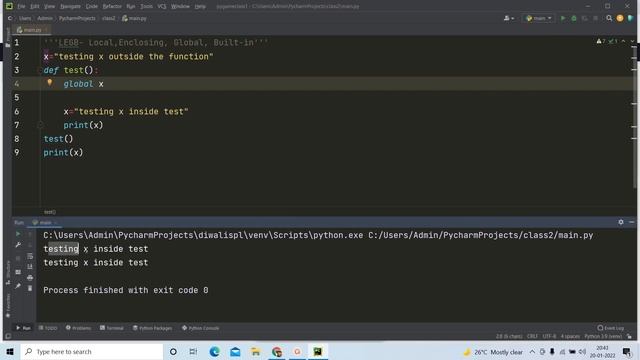Image resolution: width=640 pixels, height=360 pixels.
Task: Click wrench settings icon in Run panel
Action: click(18, 245)
